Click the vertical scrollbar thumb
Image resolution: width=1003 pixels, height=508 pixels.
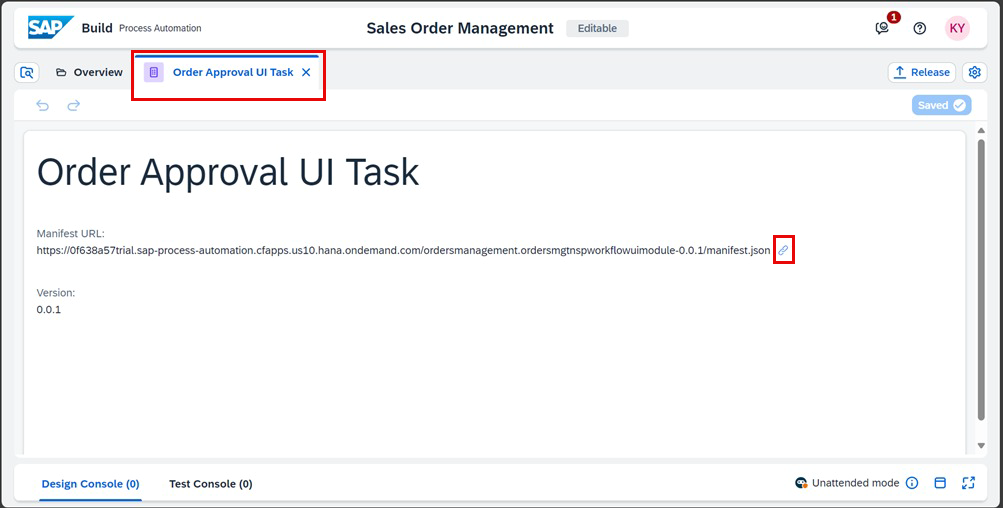981,280
